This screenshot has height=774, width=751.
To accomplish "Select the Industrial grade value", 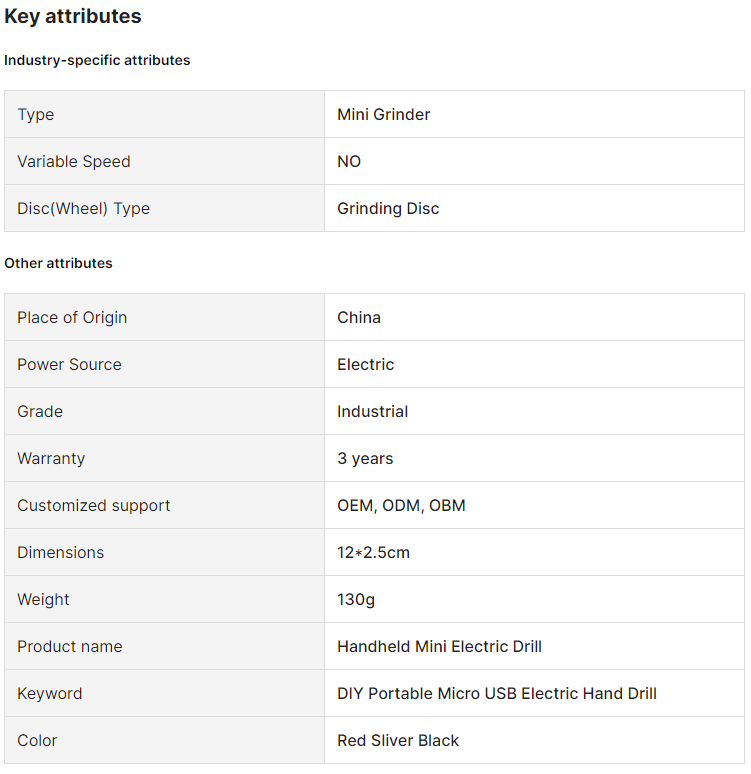I will pos(372,412).
